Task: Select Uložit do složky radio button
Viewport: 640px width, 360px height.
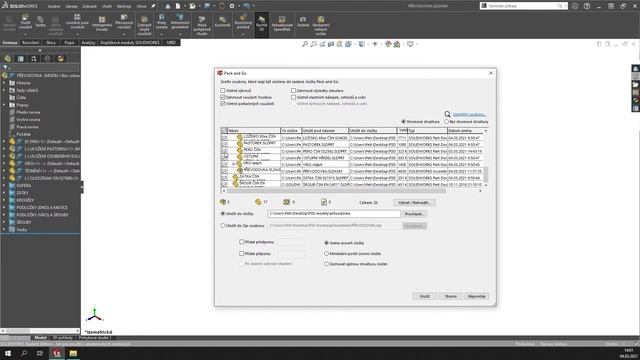Action: pyautogui.click(x=223, y=213)
